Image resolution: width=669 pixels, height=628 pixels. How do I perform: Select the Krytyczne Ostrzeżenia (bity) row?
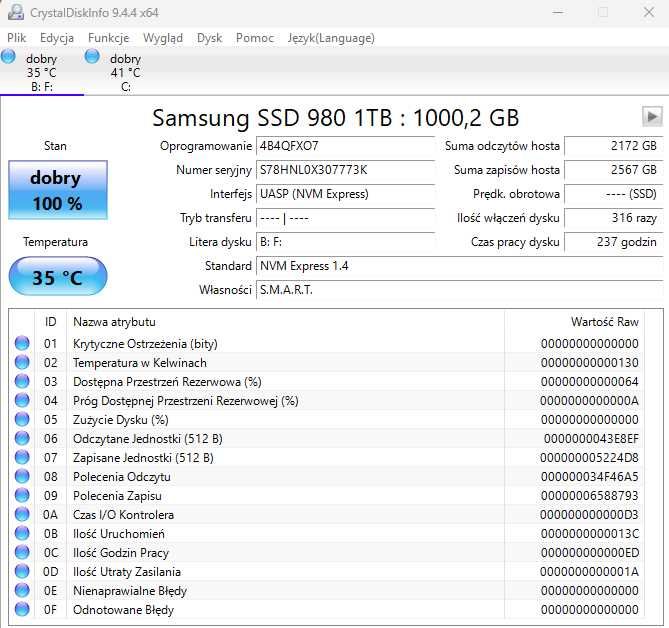(327, 343)
